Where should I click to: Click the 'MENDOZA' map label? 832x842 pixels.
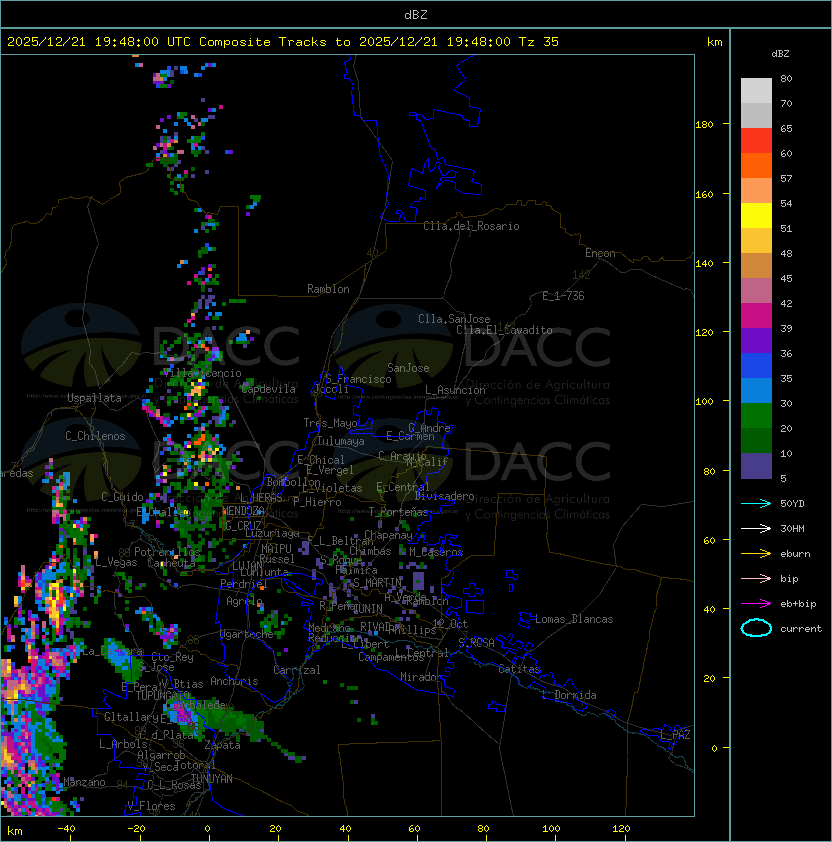pyautogui.click(x=243, y=510)
